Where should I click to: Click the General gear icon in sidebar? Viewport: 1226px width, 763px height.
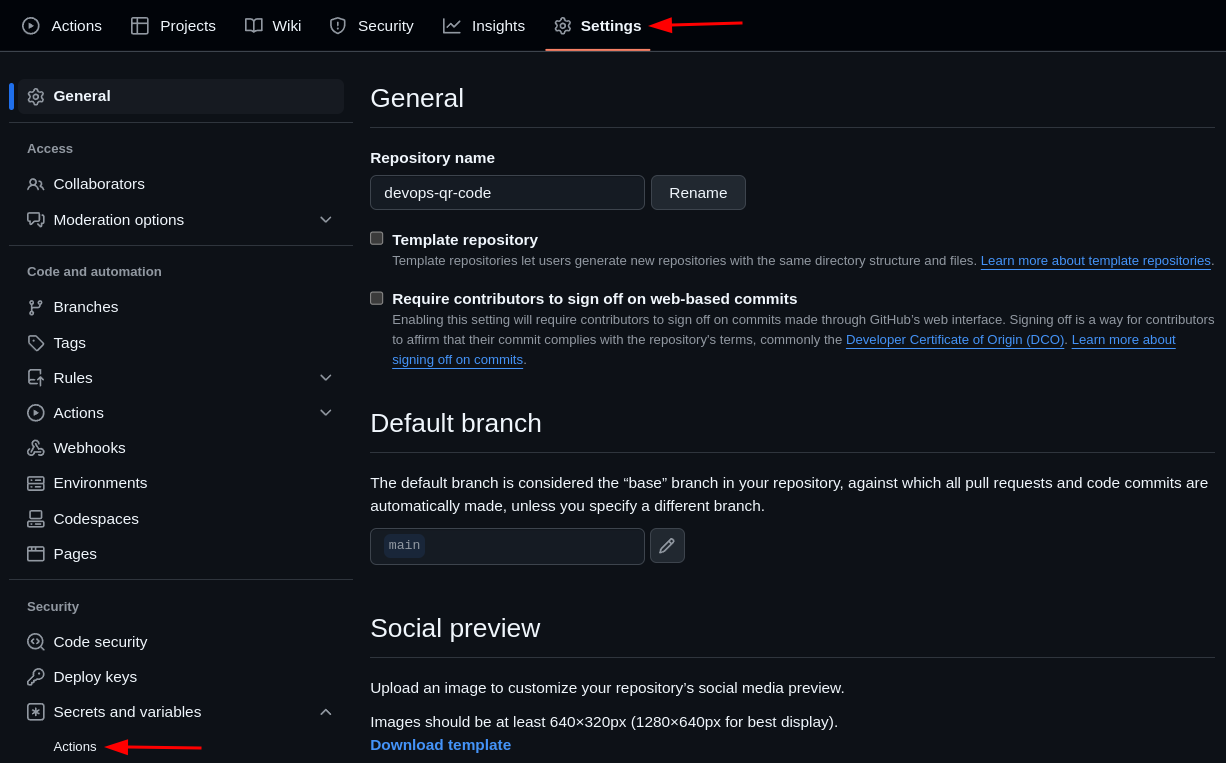(36, 97)
